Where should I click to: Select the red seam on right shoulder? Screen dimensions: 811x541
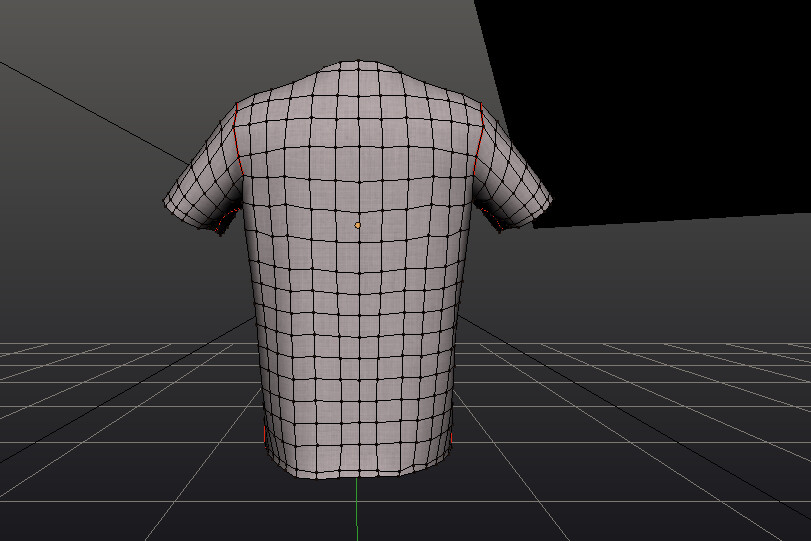click(478, 139)
